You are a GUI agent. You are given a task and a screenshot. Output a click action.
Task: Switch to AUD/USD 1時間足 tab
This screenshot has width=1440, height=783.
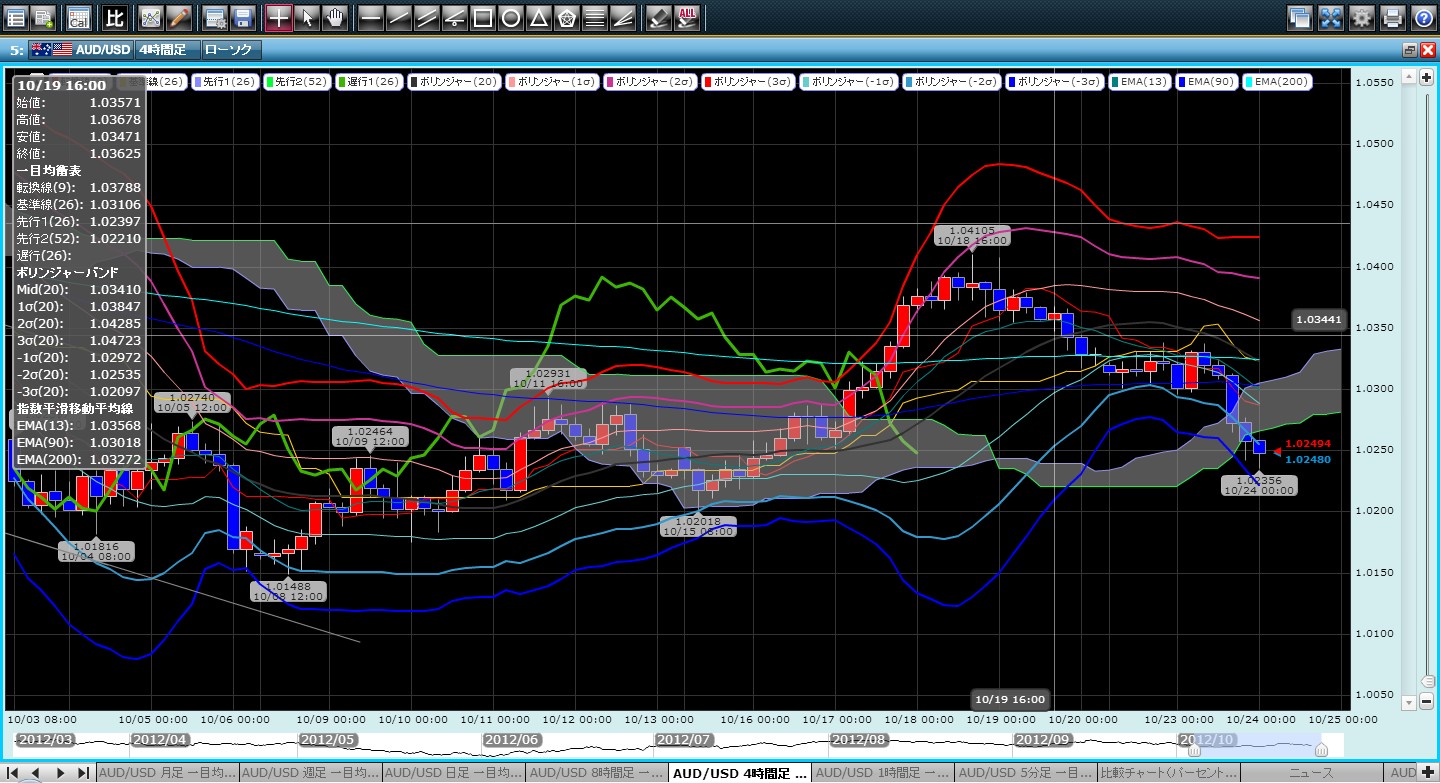click(882, 773)
